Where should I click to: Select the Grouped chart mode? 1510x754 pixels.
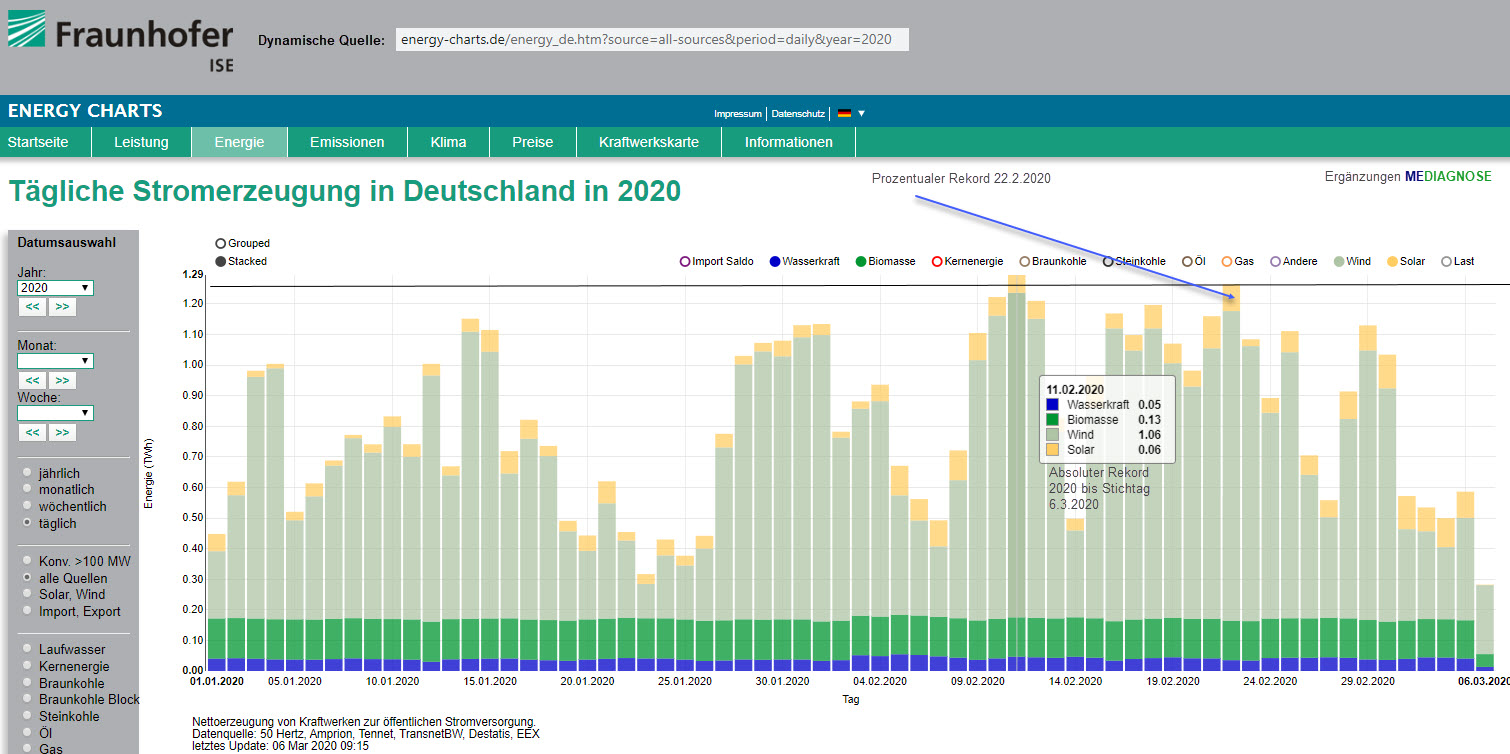220,244
